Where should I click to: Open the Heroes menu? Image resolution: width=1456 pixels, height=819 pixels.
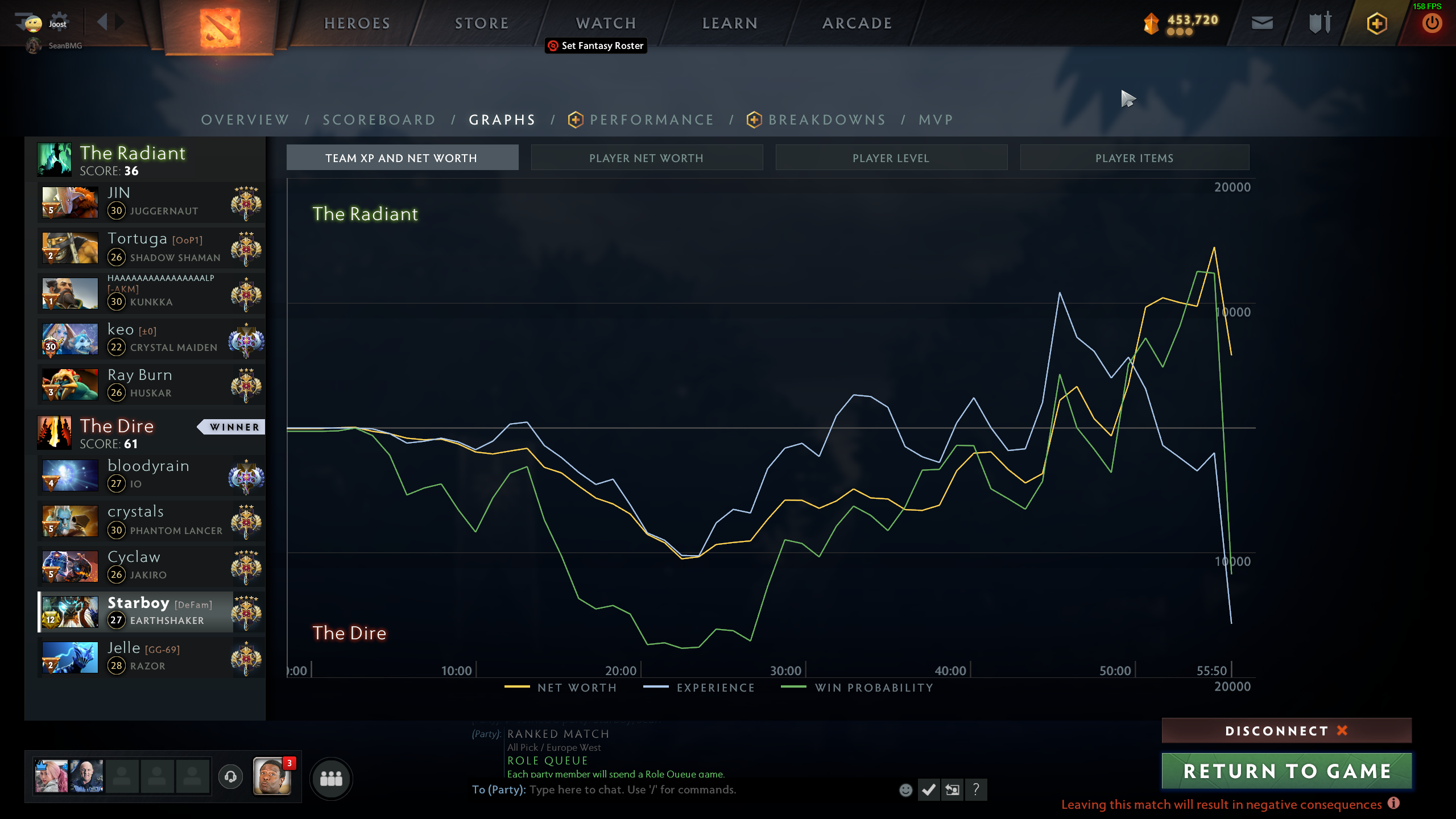357,23
